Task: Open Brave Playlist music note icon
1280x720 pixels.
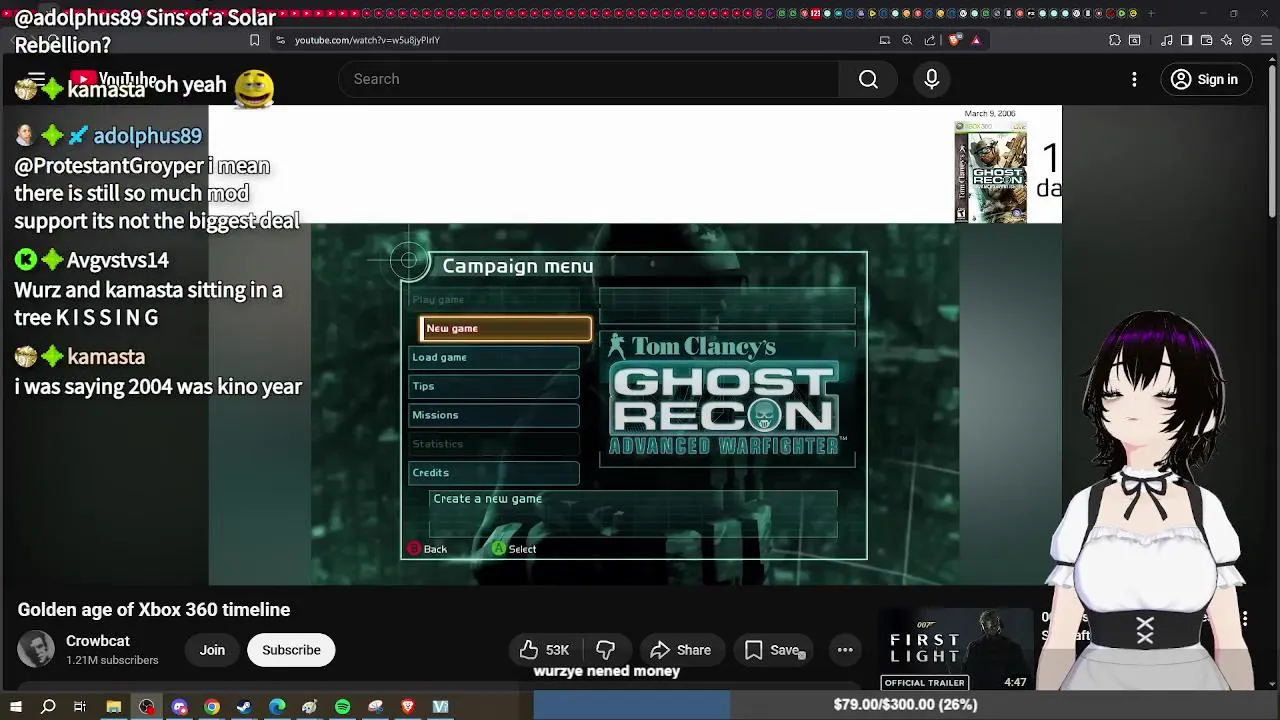Action: 1167,40
